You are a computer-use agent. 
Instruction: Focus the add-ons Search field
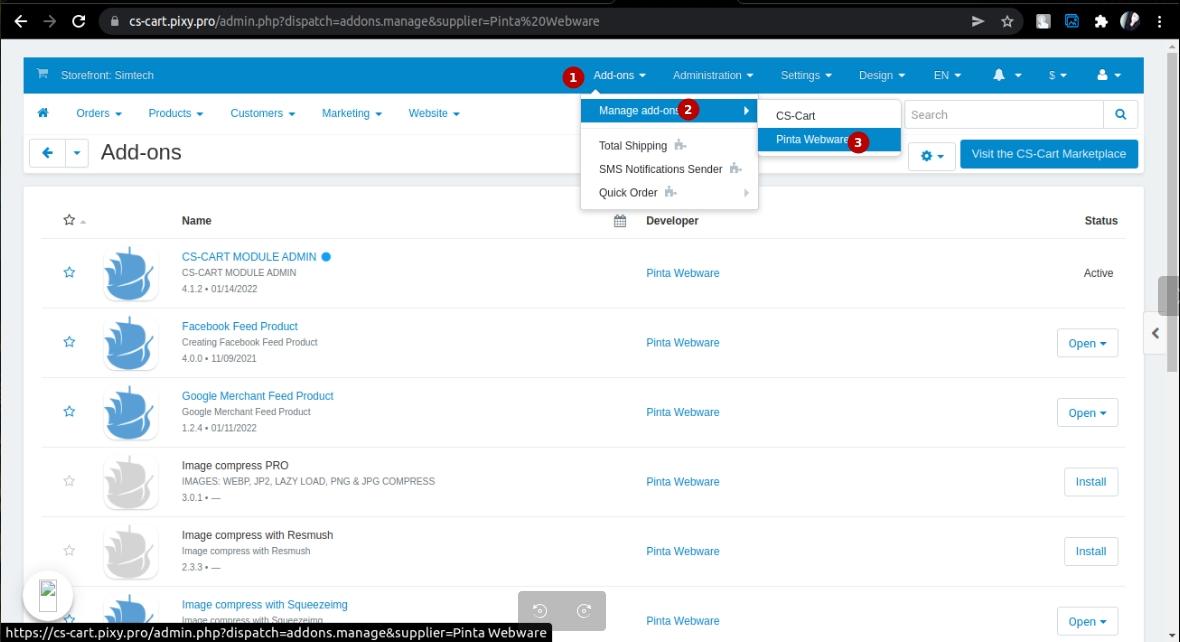click(1004, 114)
